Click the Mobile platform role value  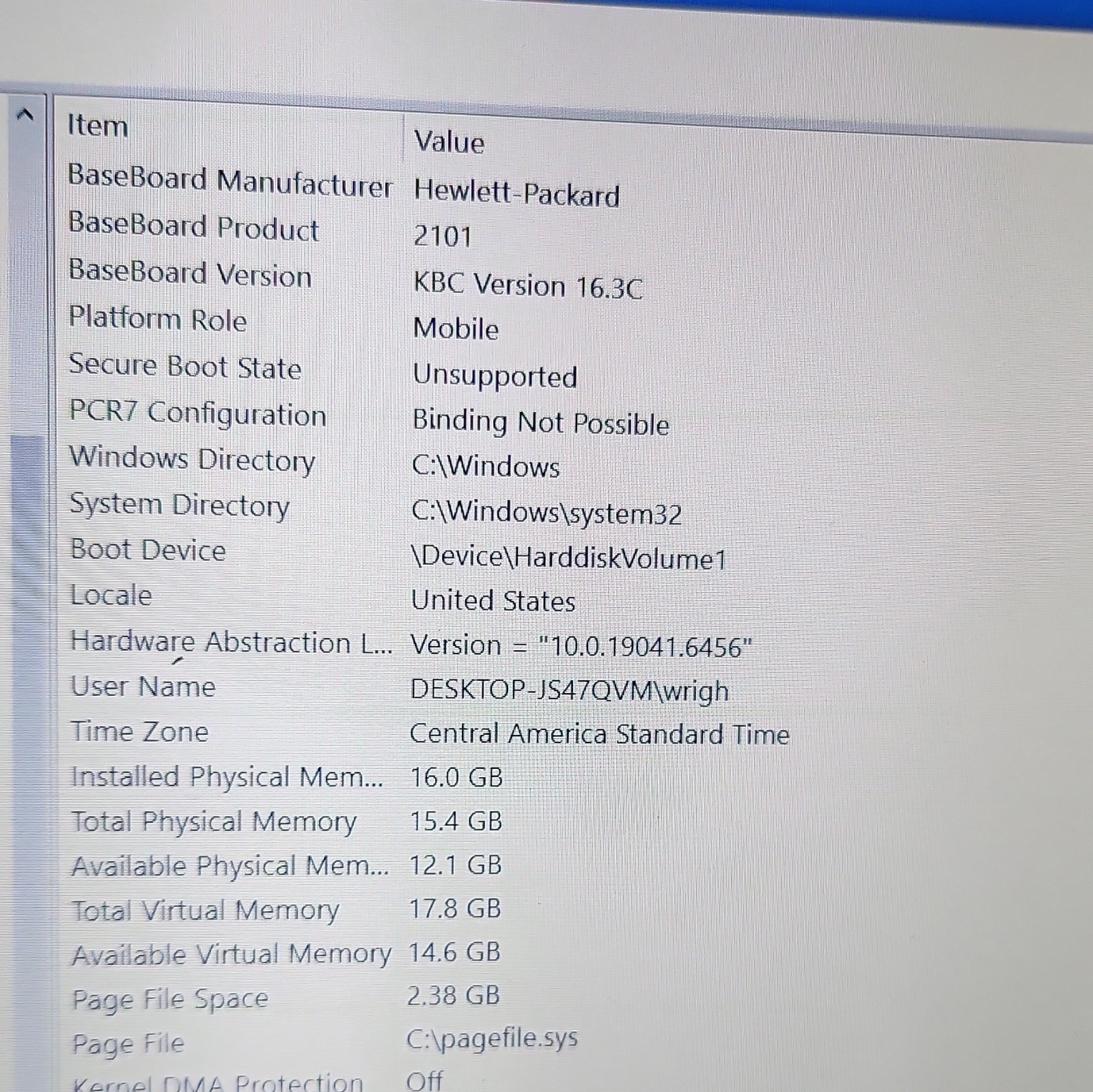tap(456, 329)
